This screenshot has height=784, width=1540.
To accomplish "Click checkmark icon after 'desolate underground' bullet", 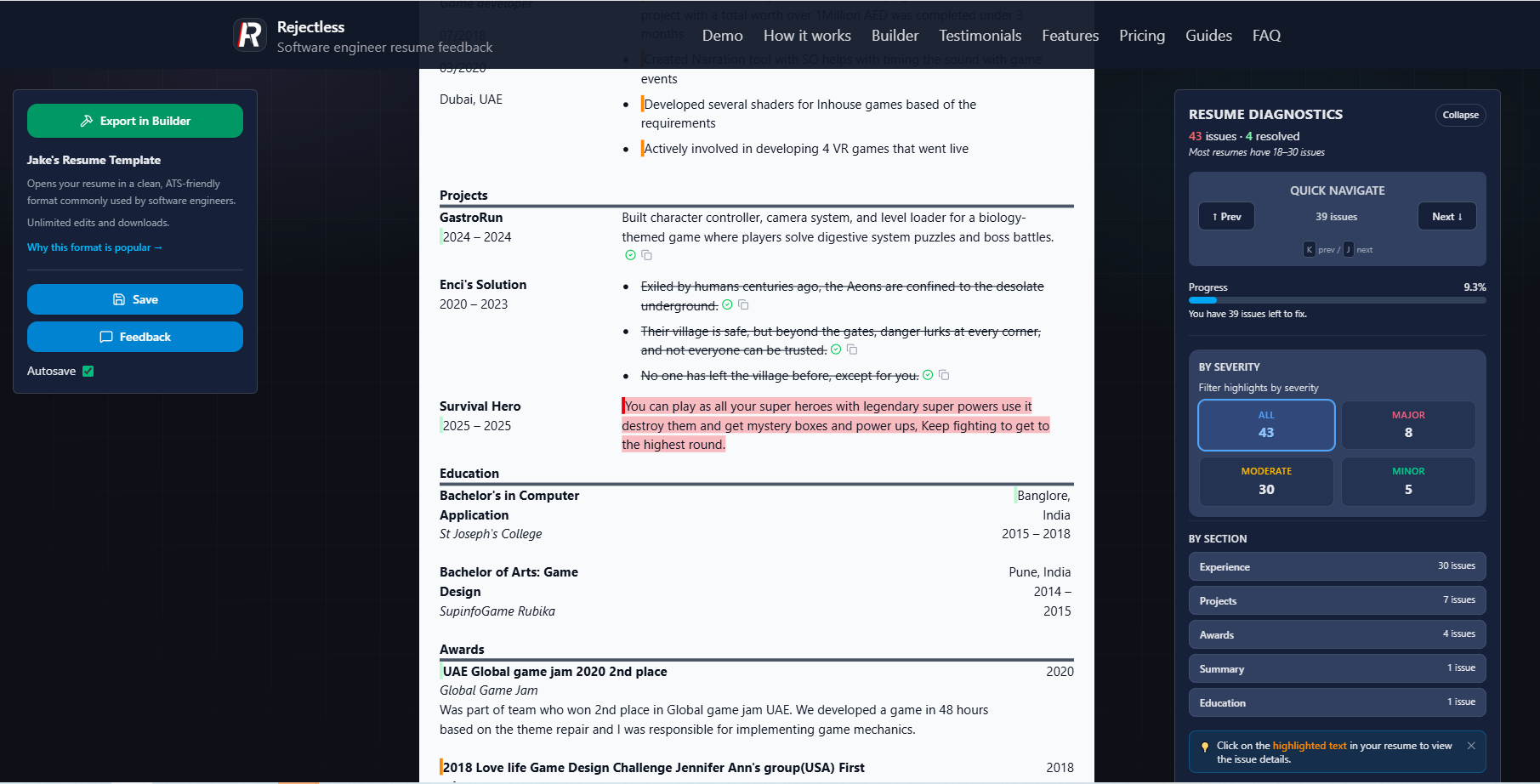I will pyautogui.click(x=727, y=304).
